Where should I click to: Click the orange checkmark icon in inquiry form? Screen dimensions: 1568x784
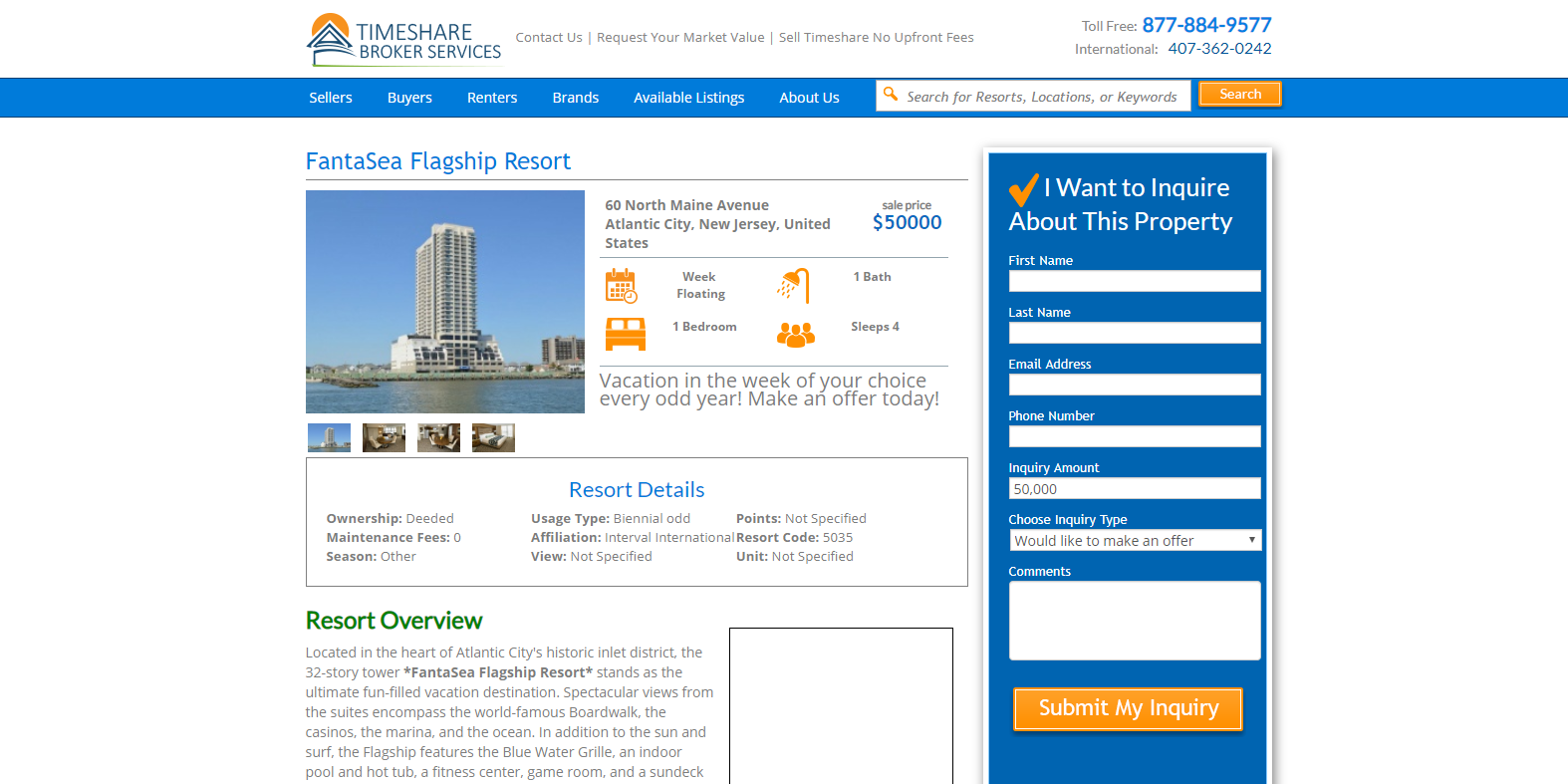pyautogui.click(x=1023, y=189)
